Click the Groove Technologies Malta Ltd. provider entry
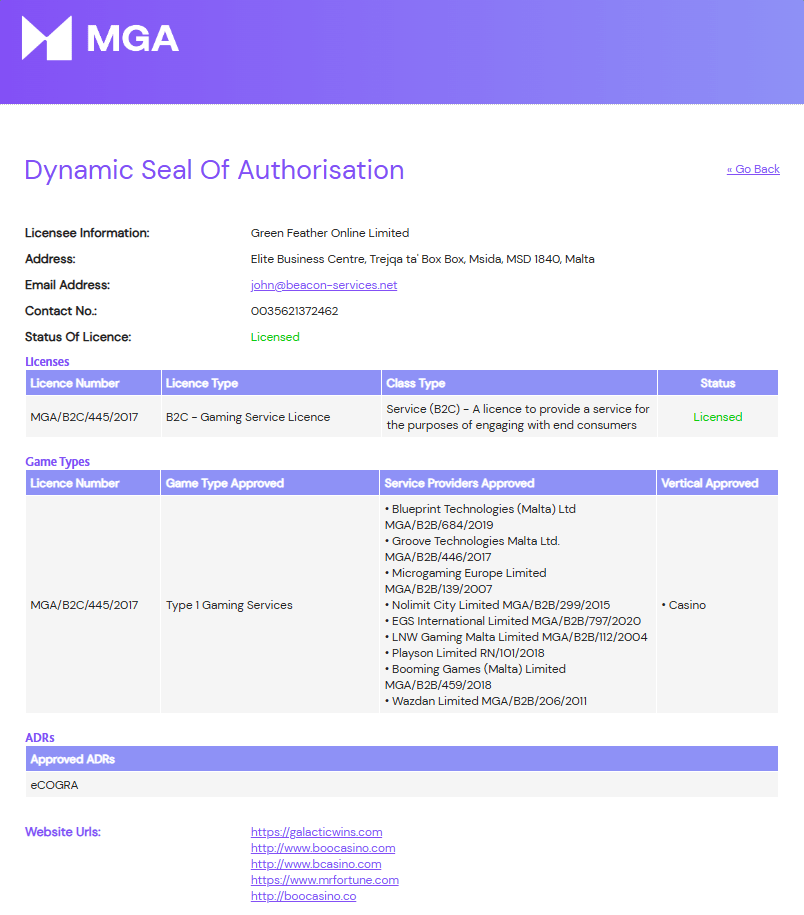The image size is (804, 915). tap(472, 549)
